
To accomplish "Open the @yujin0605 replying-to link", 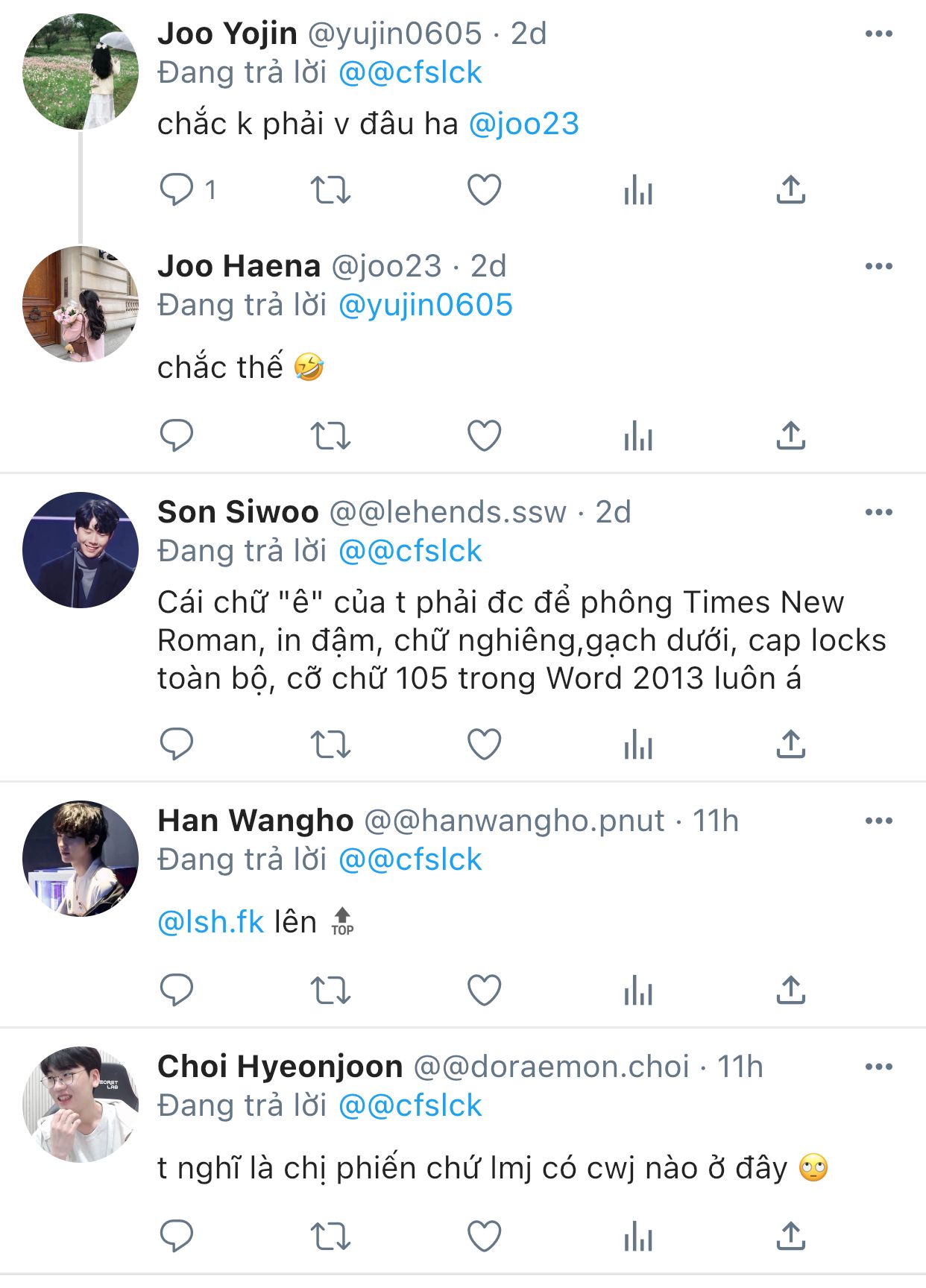I will (x=425, y=305).
